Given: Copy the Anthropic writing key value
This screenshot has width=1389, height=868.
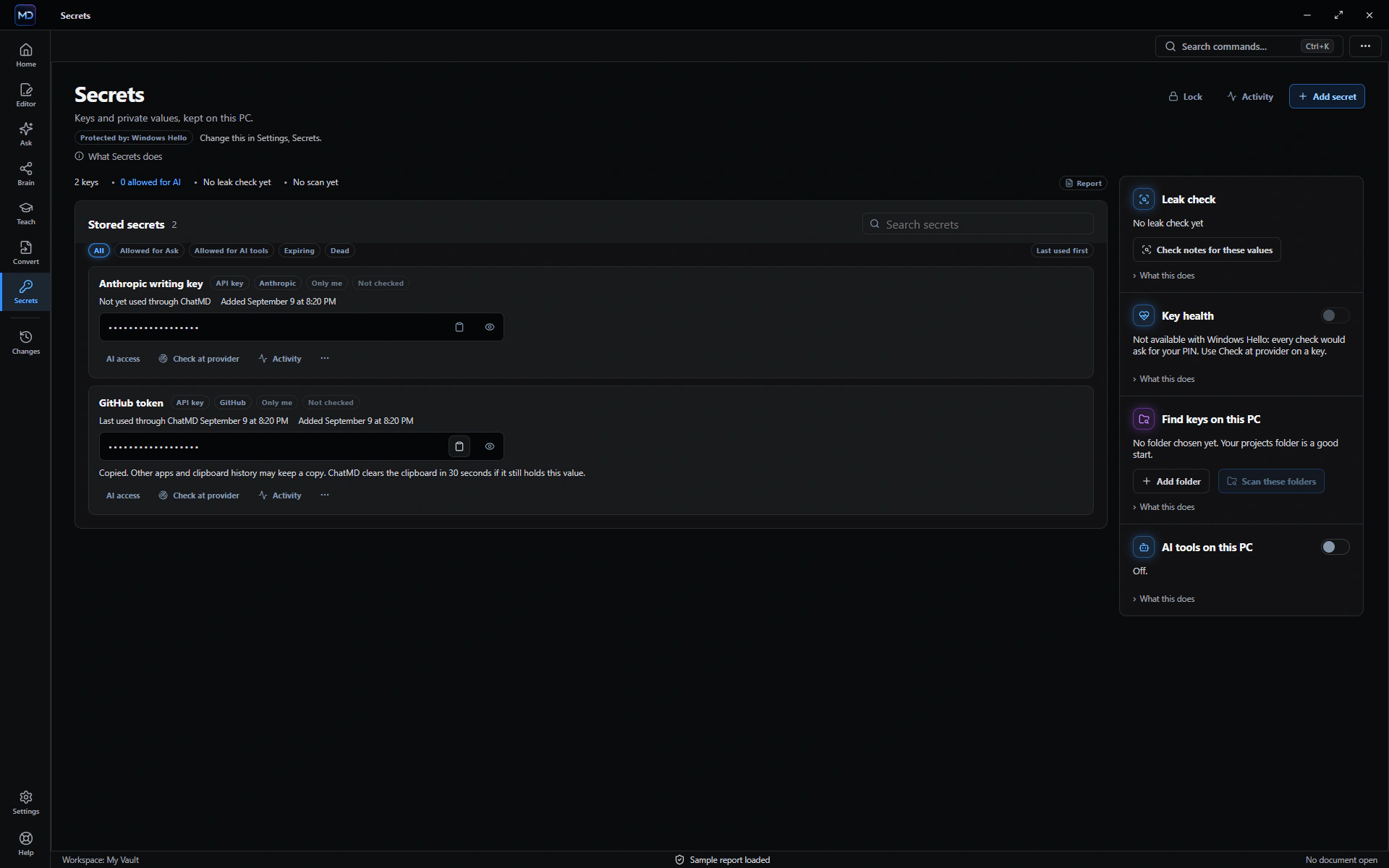Looking at the screenshot, I should pos(459,327).
